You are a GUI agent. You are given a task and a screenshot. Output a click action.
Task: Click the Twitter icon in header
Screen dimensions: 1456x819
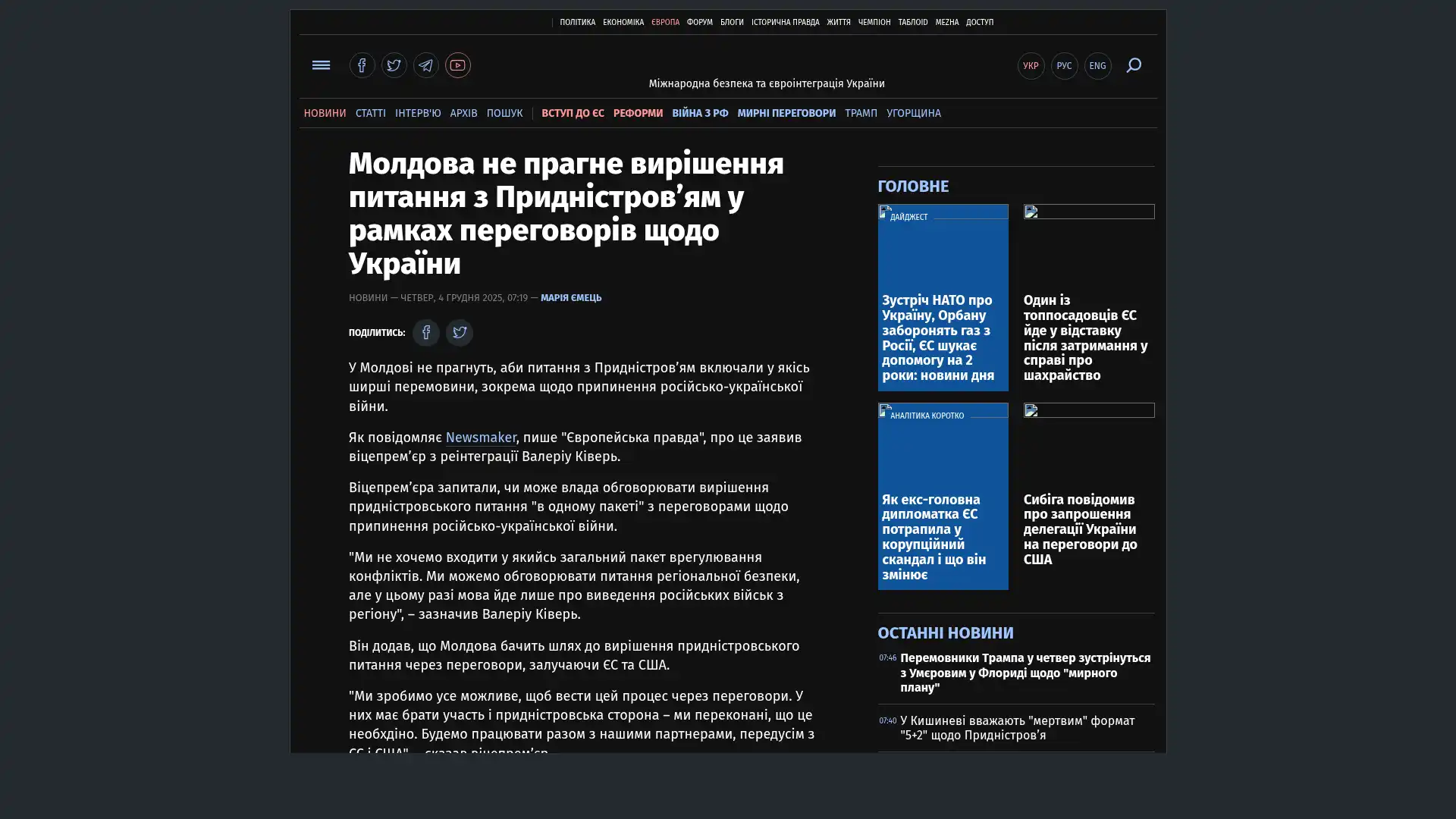(x=394, y=65)
